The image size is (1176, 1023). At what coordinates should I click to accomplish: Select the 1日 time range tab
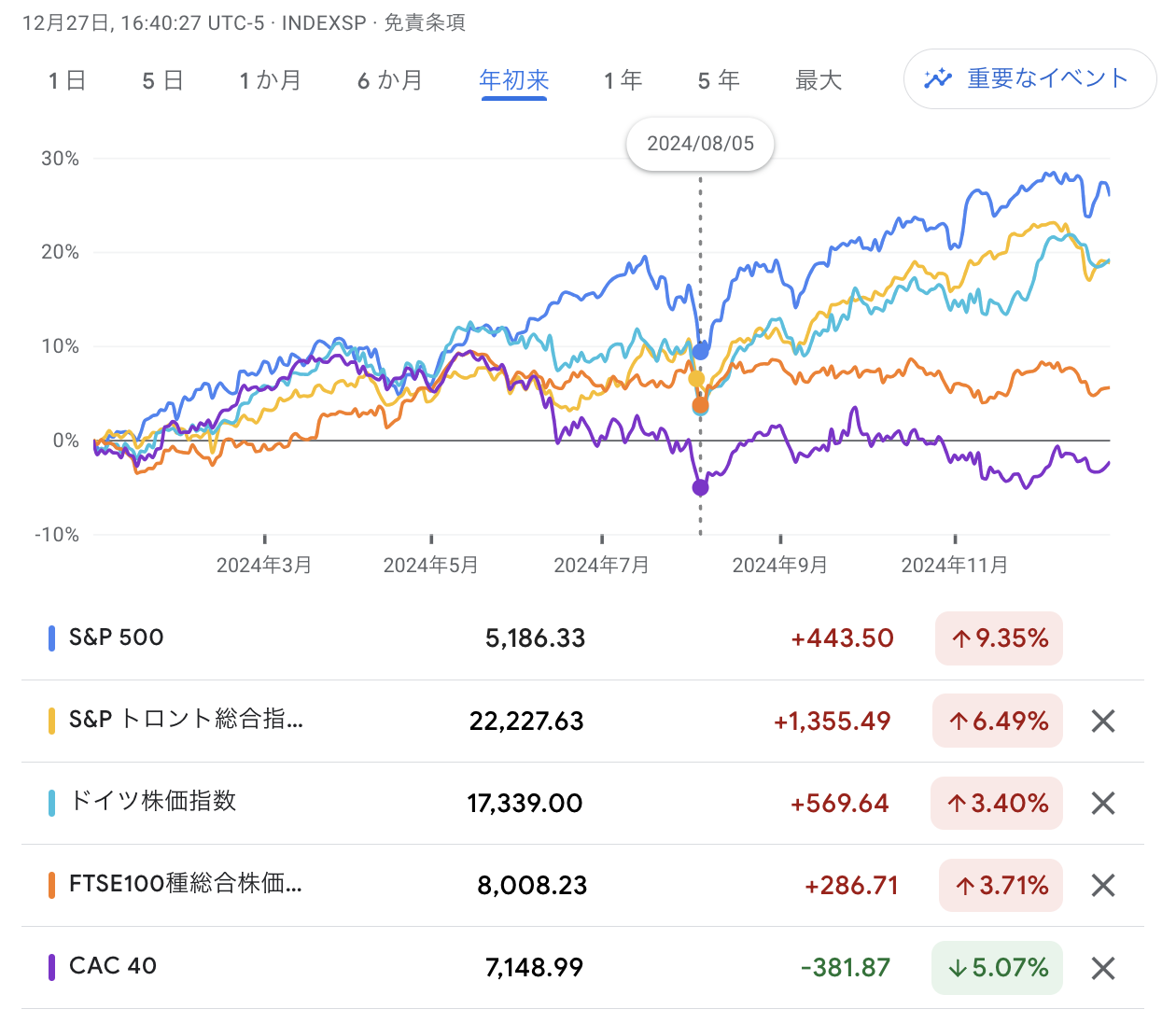click(67, 81)
